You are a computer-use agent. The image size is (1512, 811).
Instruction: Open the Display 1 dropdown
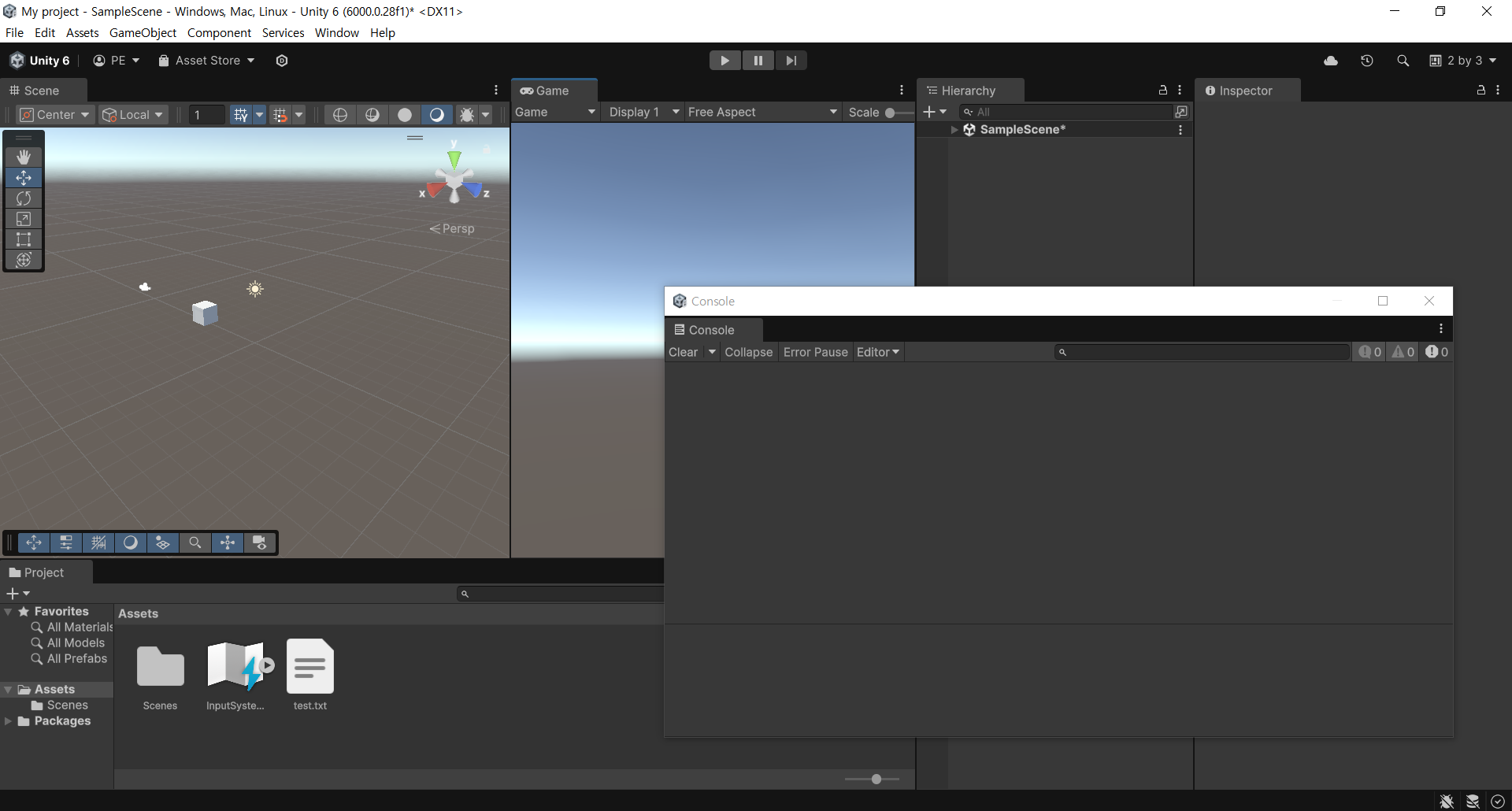(x=643, y=112)
